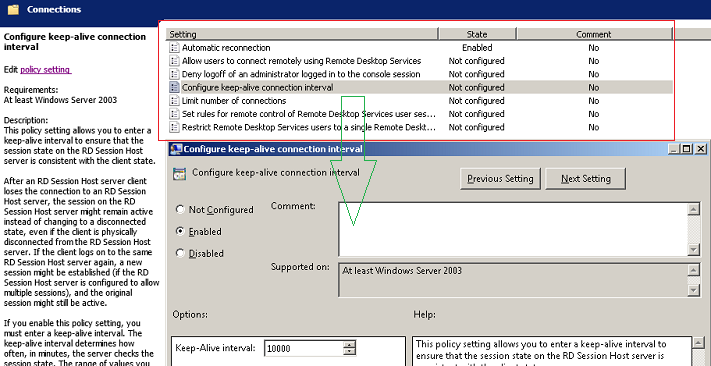Click icon beside Allow users to connect remotely

pos(174,61)
